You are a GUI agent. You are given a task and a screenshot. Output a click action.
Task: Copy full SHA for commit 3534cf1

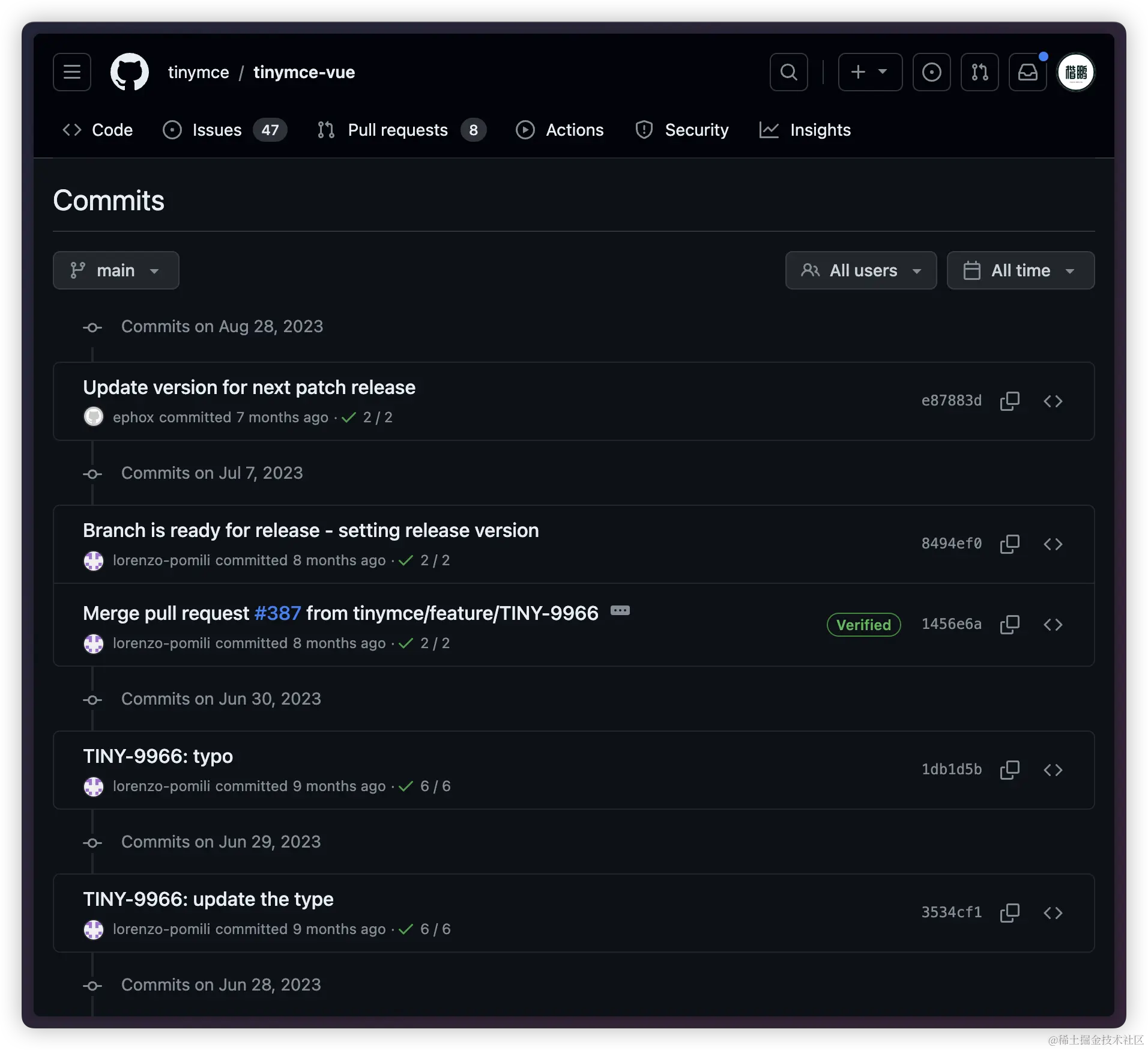(1010, 912)
